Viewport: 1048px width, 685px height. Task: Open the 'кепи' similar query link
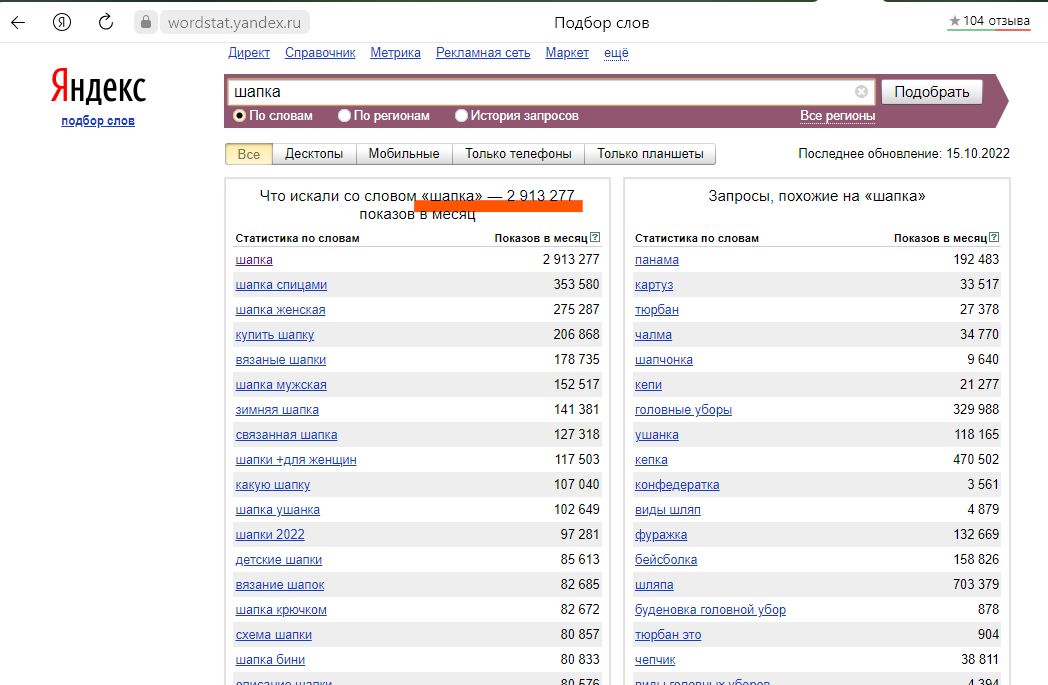coord(648,385)
